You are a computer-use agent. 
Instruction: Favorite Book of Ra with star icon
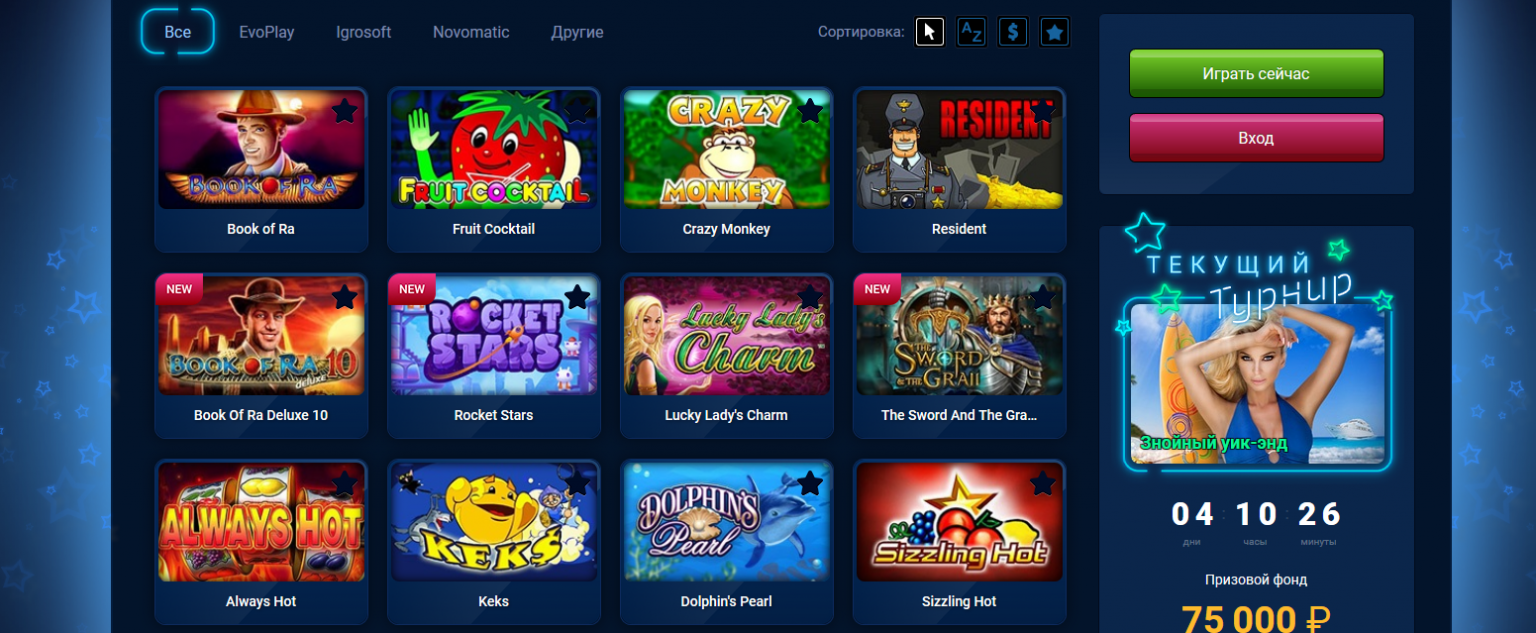coord(344,110)
